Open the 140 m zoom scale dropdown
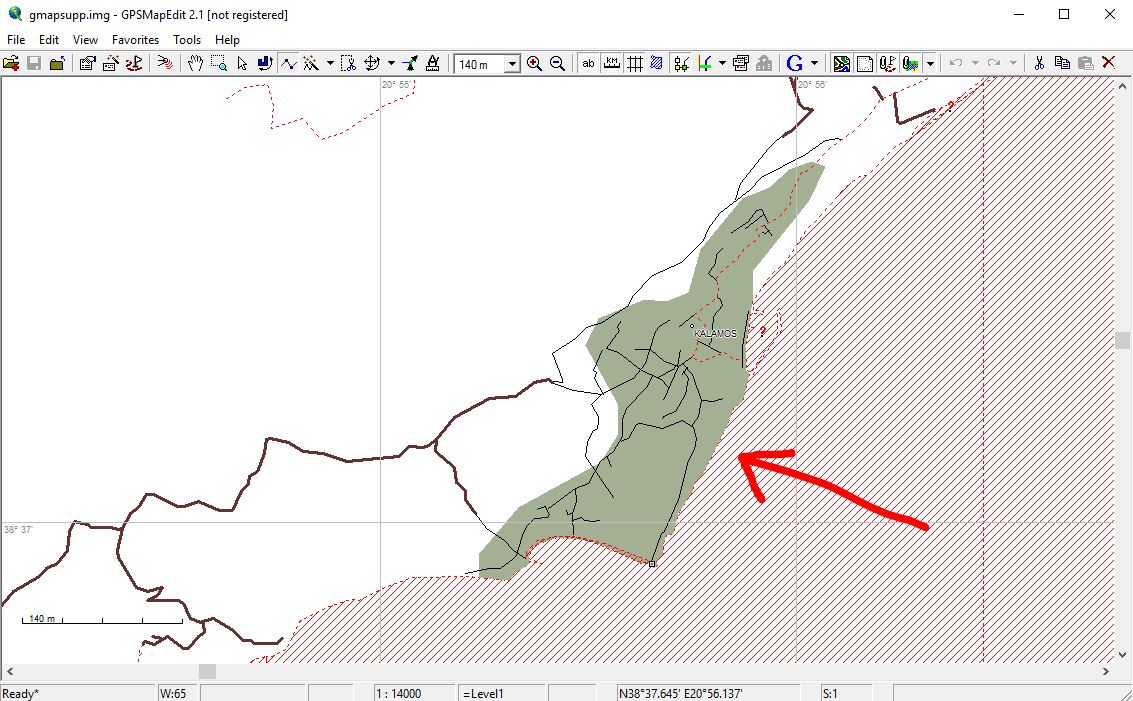This screenshot has height=701, width=1133. pyautogui.click(x=512, y=64)
